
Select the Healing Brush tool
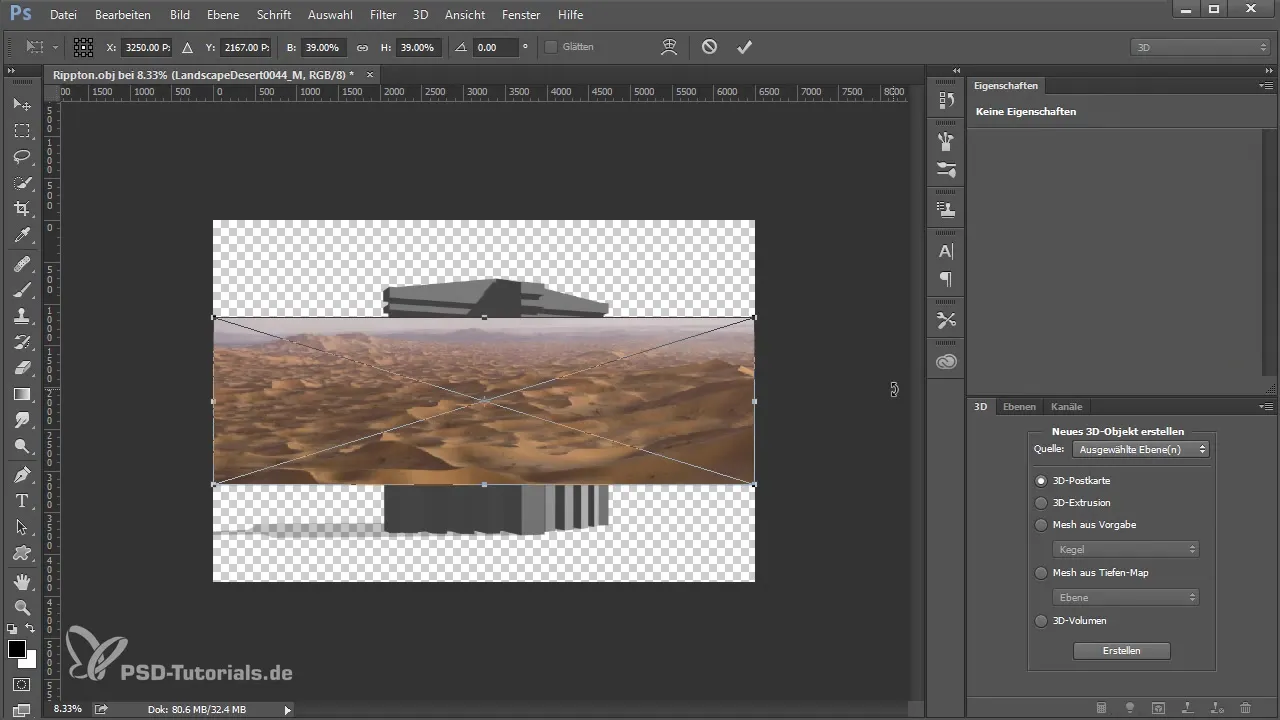(21, 264)
